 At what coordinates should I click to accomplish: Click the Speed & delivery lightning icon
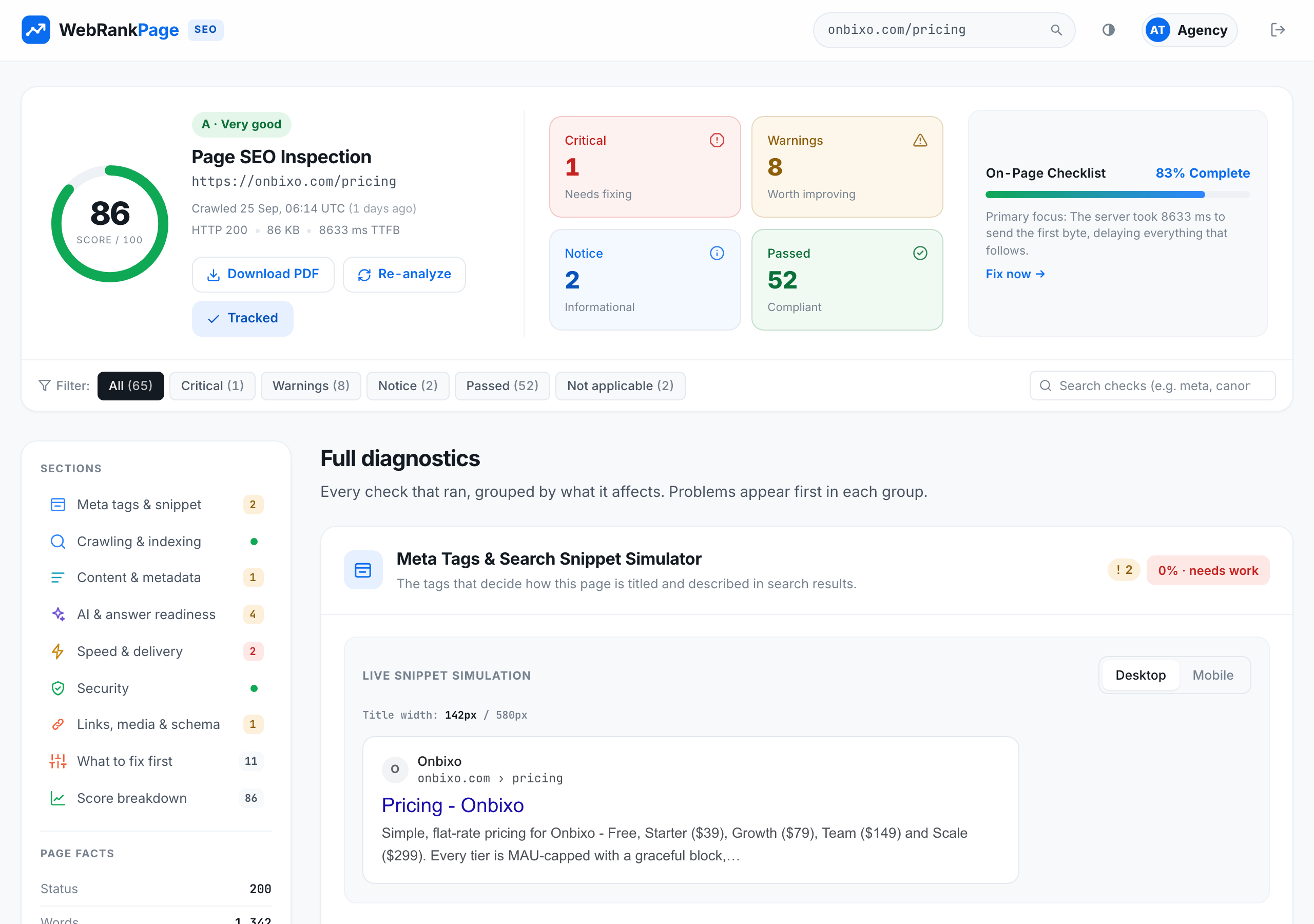(x=58, y=651)
